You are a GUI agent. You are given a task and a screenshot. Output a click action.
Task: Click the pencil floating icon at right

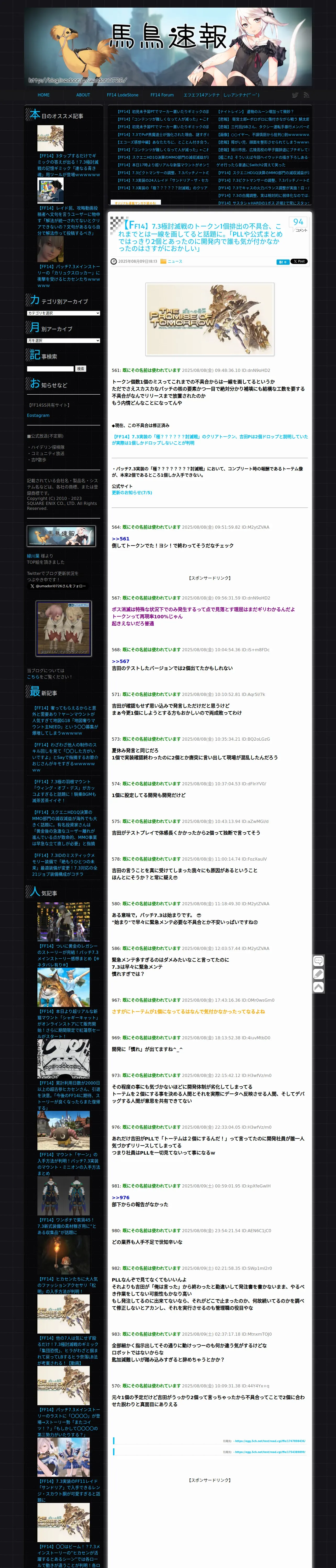pyautogui.click(x=318, y=974)
